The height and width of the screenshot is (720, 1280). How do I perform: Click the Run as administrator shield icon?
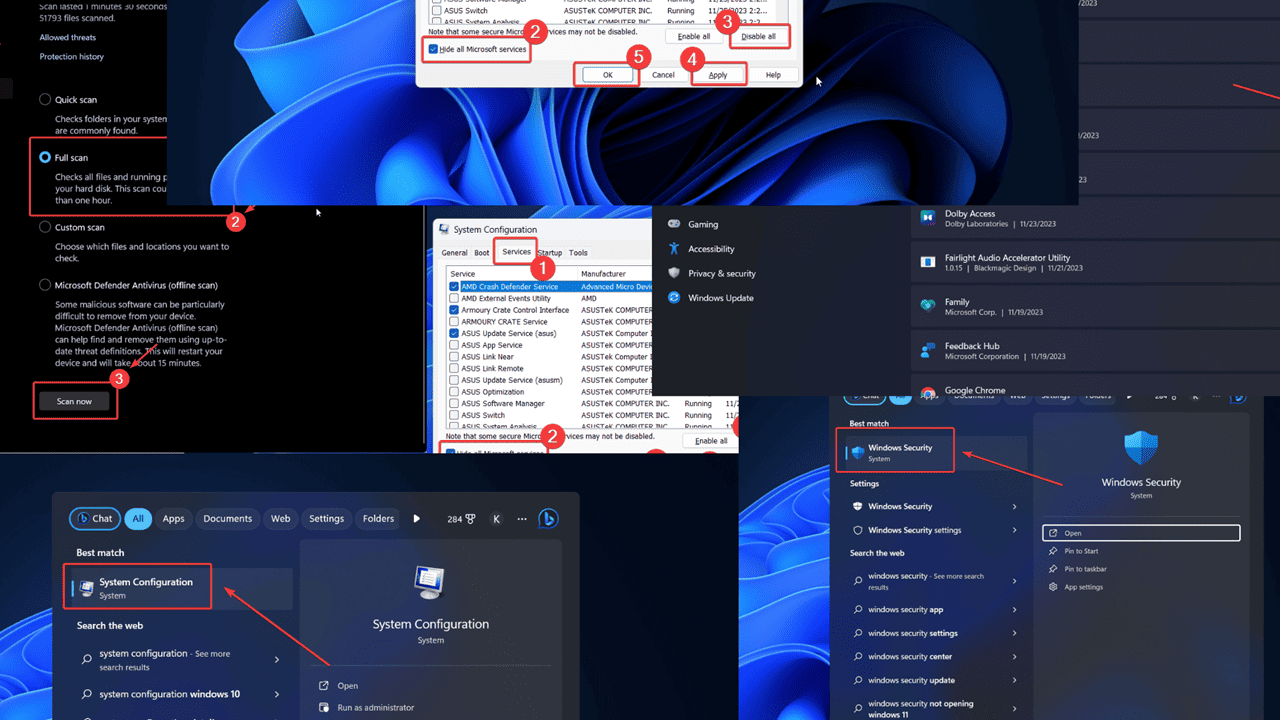(x=324, y=708)
